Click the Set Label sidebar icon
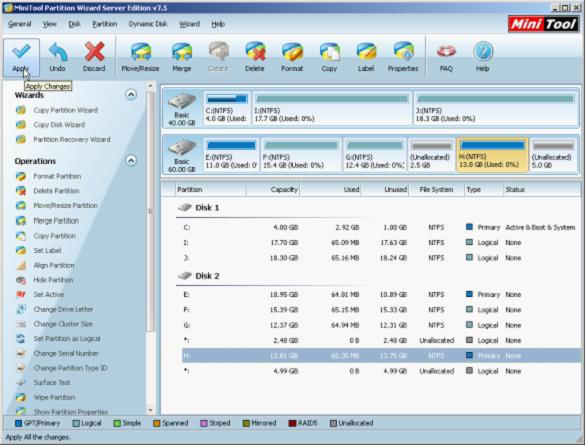 [x=21, y=250]
